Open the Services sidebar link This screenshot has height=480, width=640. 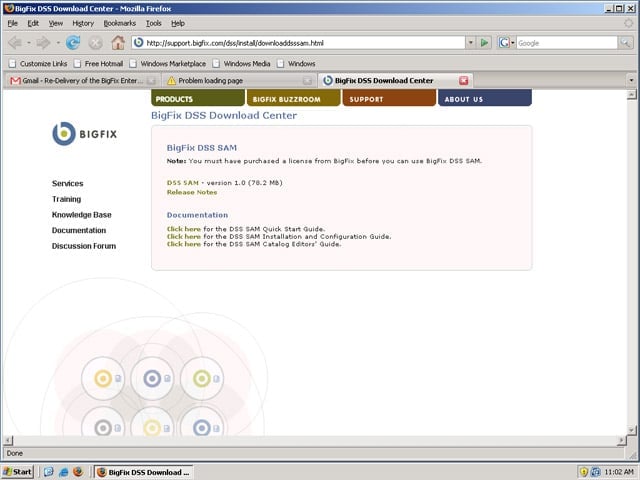[67, 183]
